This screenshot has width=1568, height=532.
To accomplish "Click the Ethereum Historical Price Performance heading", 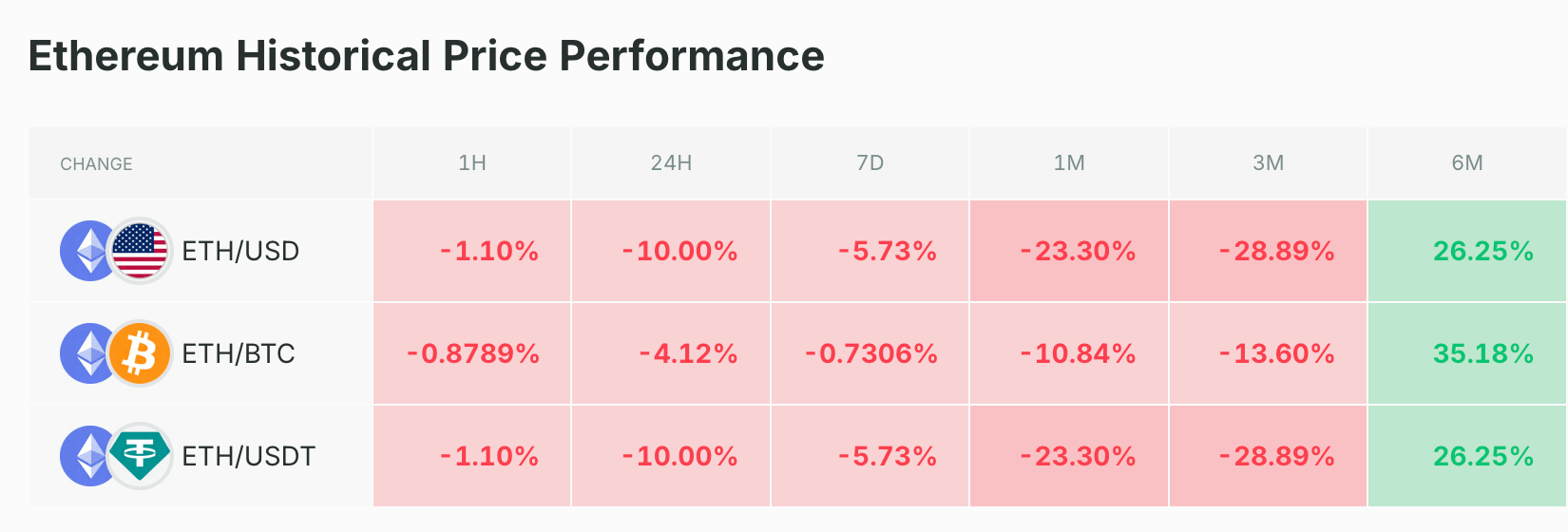I will 426,56.
